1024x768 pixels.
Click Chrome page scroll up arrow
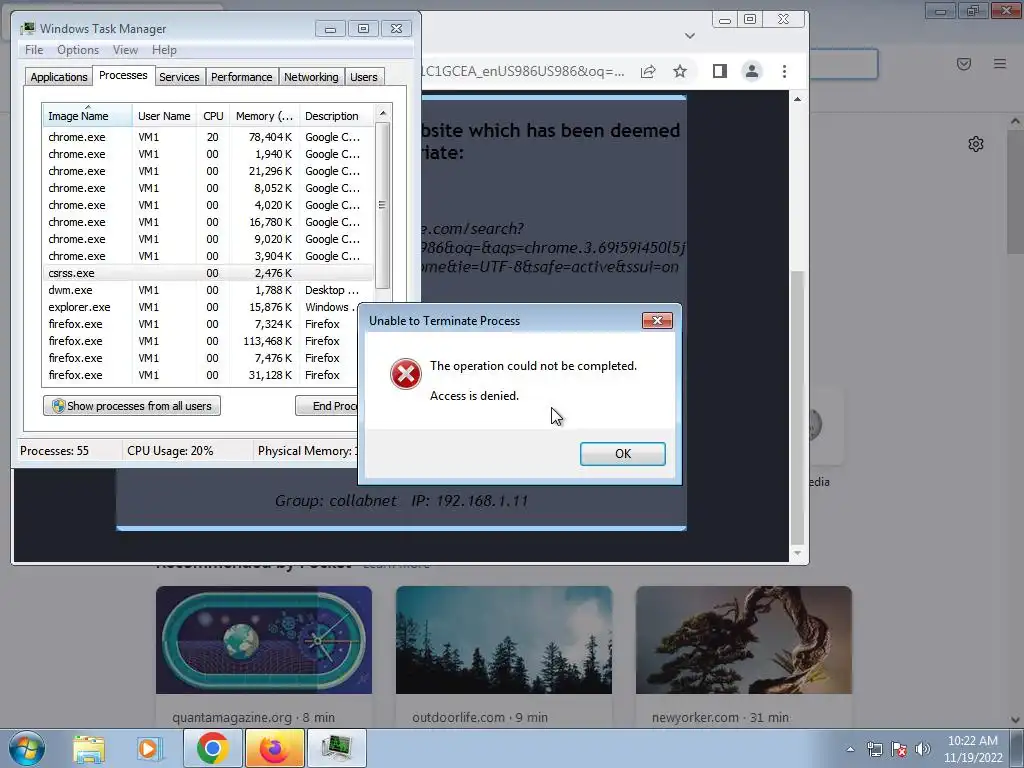[797, 99]
